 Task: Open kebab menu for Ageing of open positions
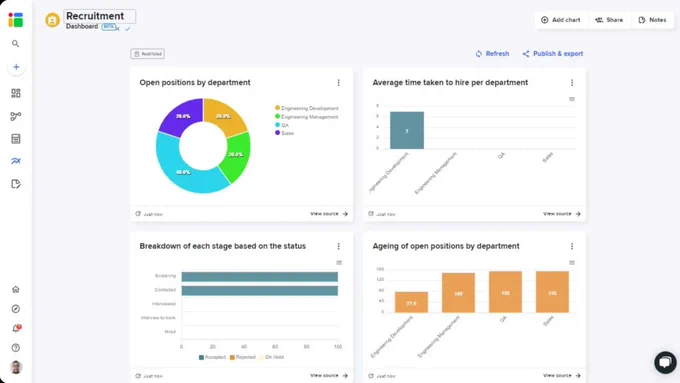572,246
